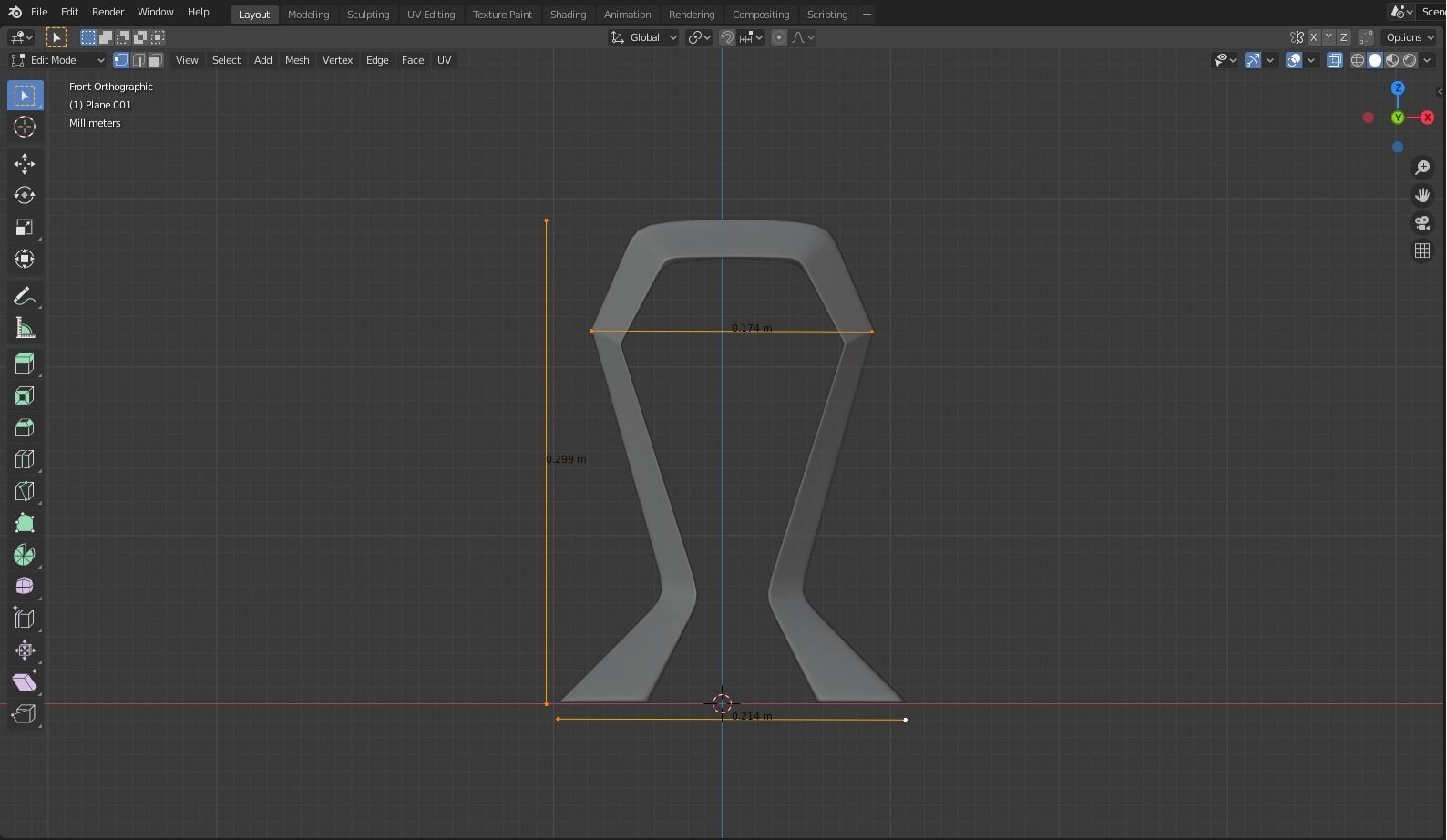Add a new workspace tab
1447x840 pixels.
point(867,15)
